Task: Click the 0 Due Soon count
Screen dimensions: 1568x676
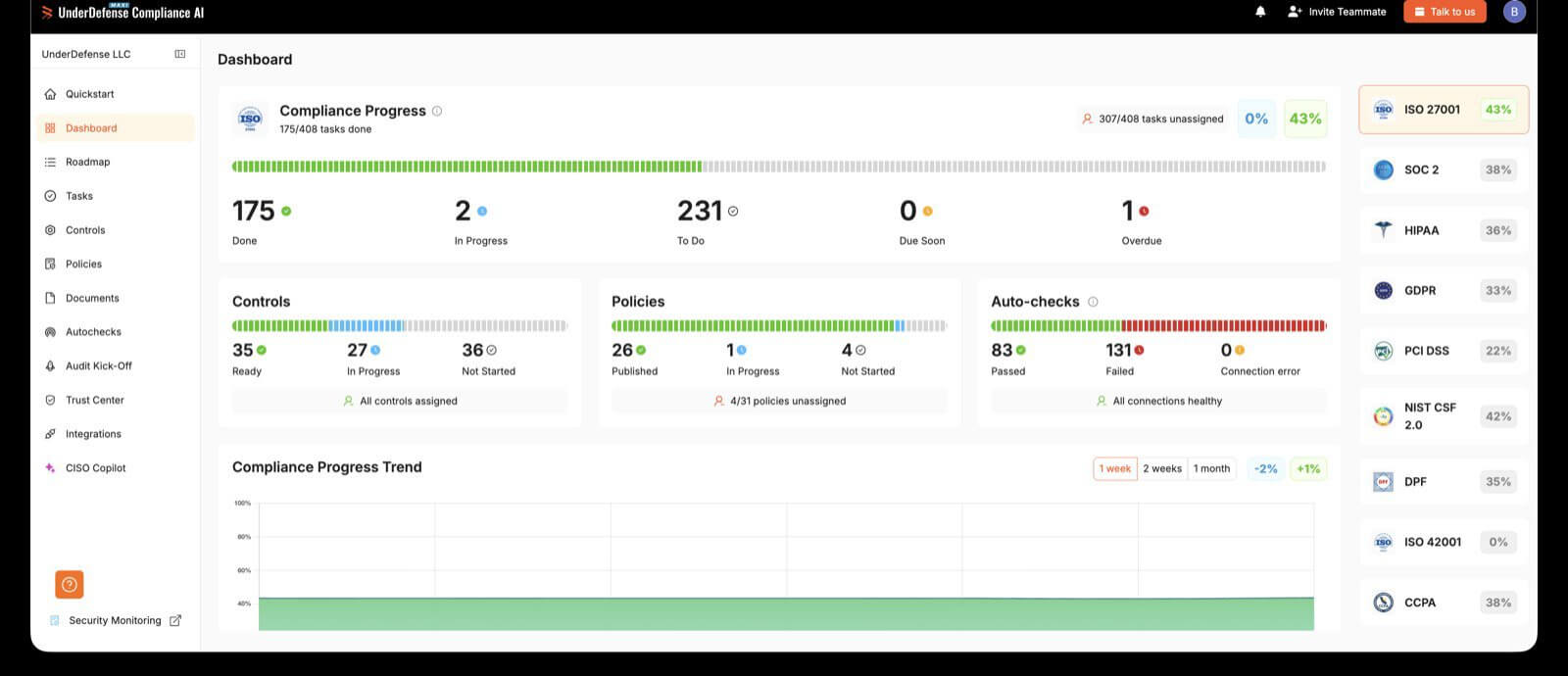Action: point(908,211)
